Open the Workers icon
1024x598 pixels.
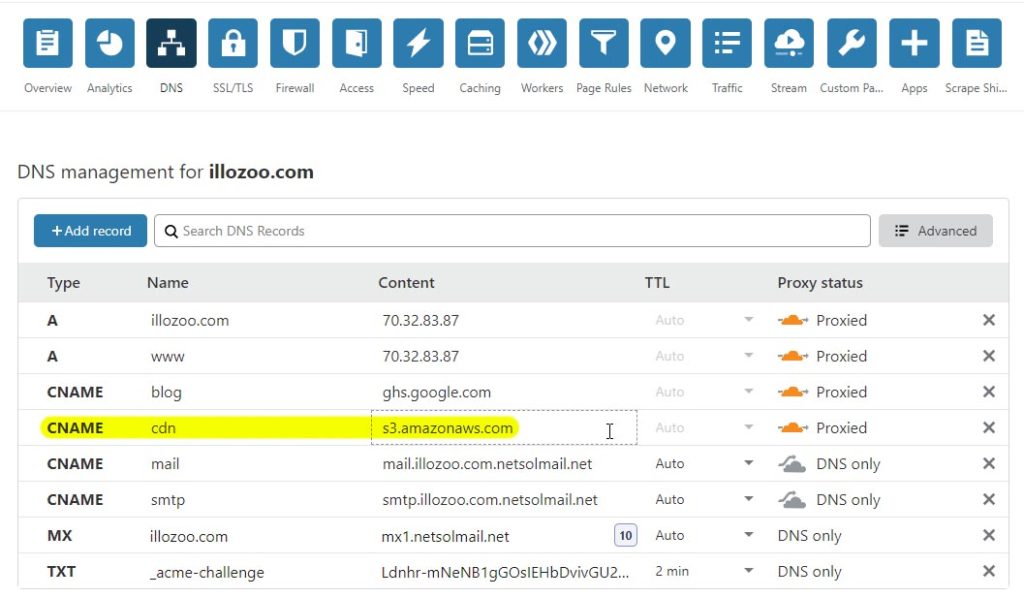pos(542,43)
